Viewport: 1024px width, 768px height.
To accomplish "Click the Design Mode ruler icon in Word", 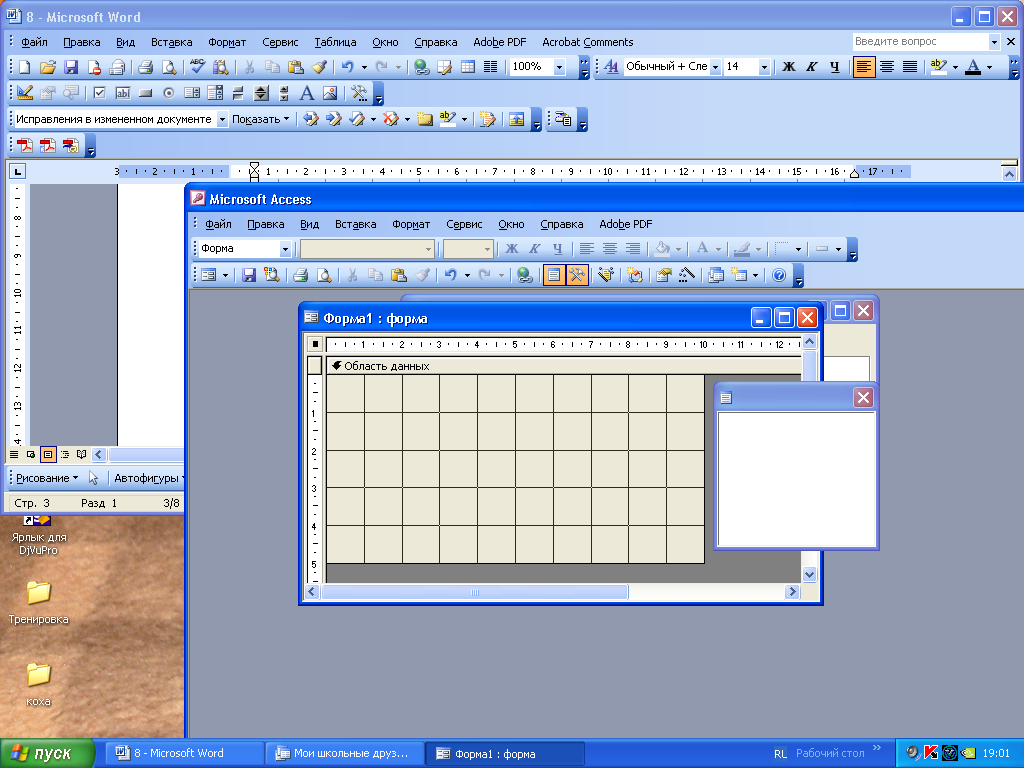I will click(25, 93).
